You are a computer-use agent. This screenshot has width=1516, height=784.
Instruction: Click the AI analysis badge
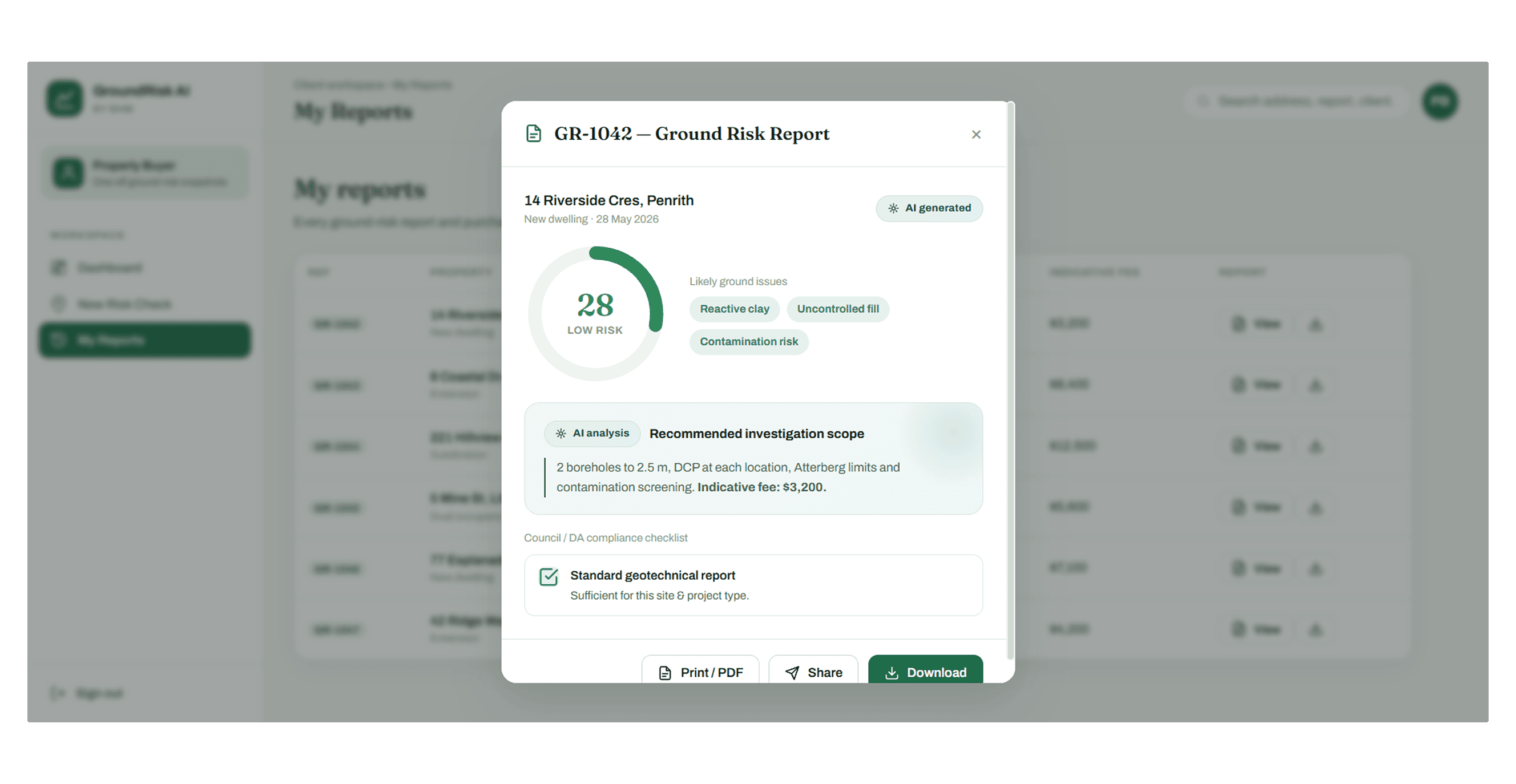click(x=592, y=433)
